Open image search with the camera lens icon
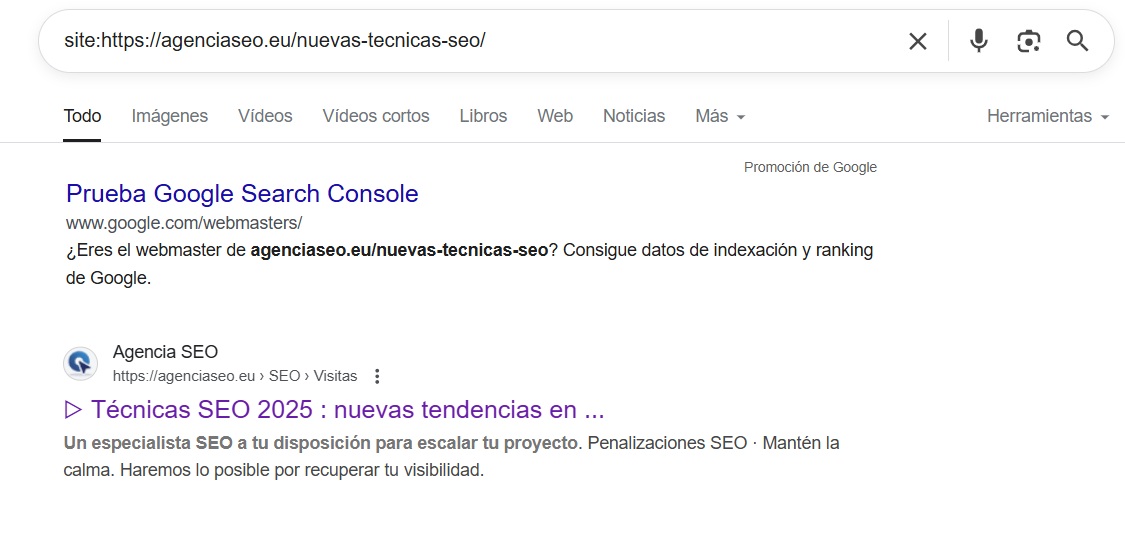1125x542 pixels. click(1029, 41)
